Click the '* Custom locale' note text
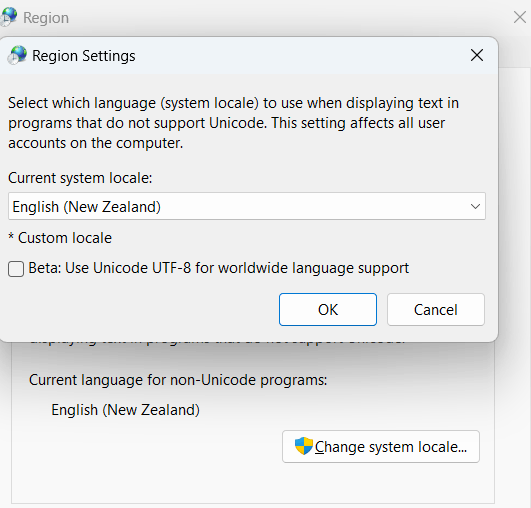Image resolution: width=531 pixels, height=508 pixels. [x=60, y=238]
